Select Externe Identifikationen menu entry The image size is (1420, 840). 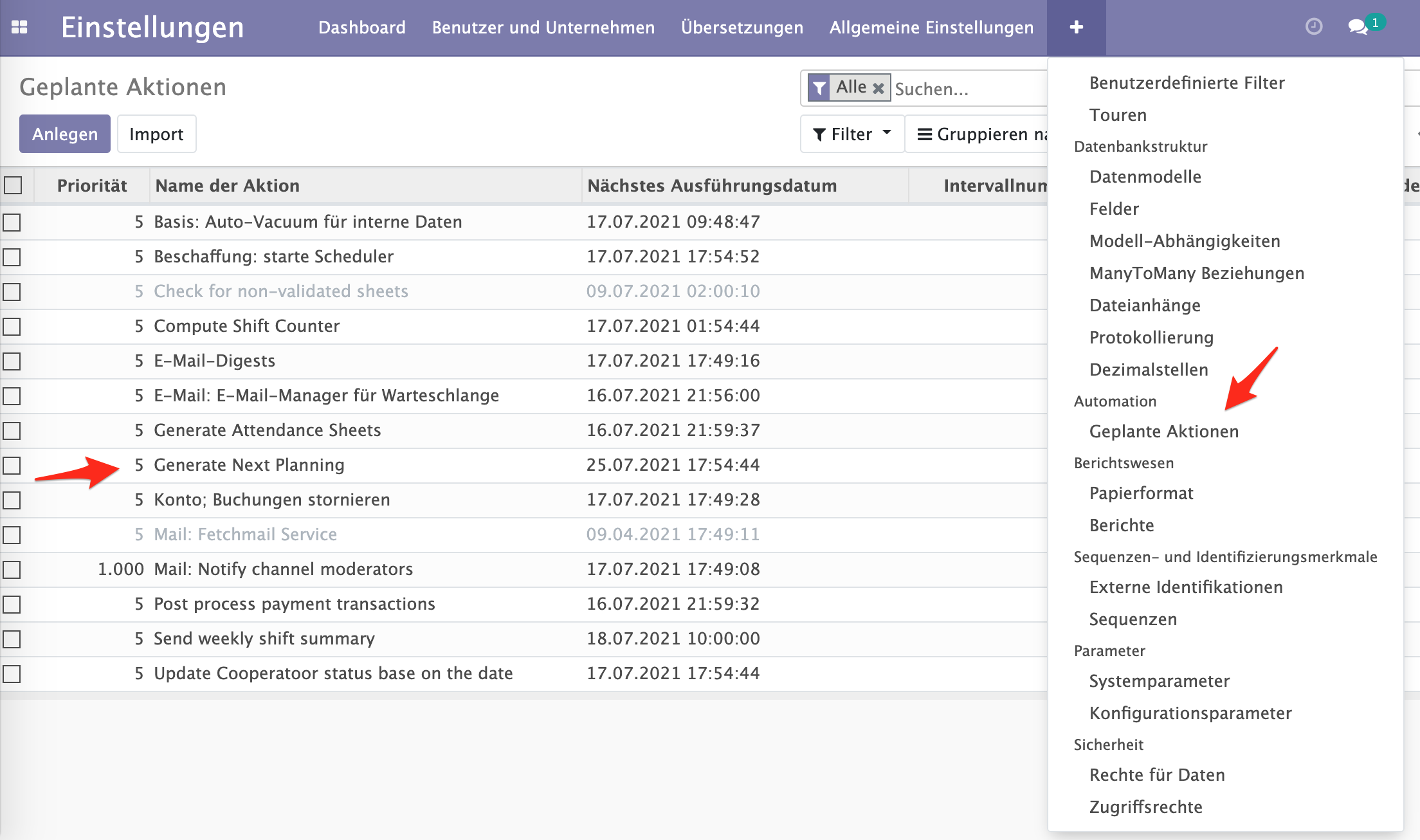click(x=1186, y=587)
